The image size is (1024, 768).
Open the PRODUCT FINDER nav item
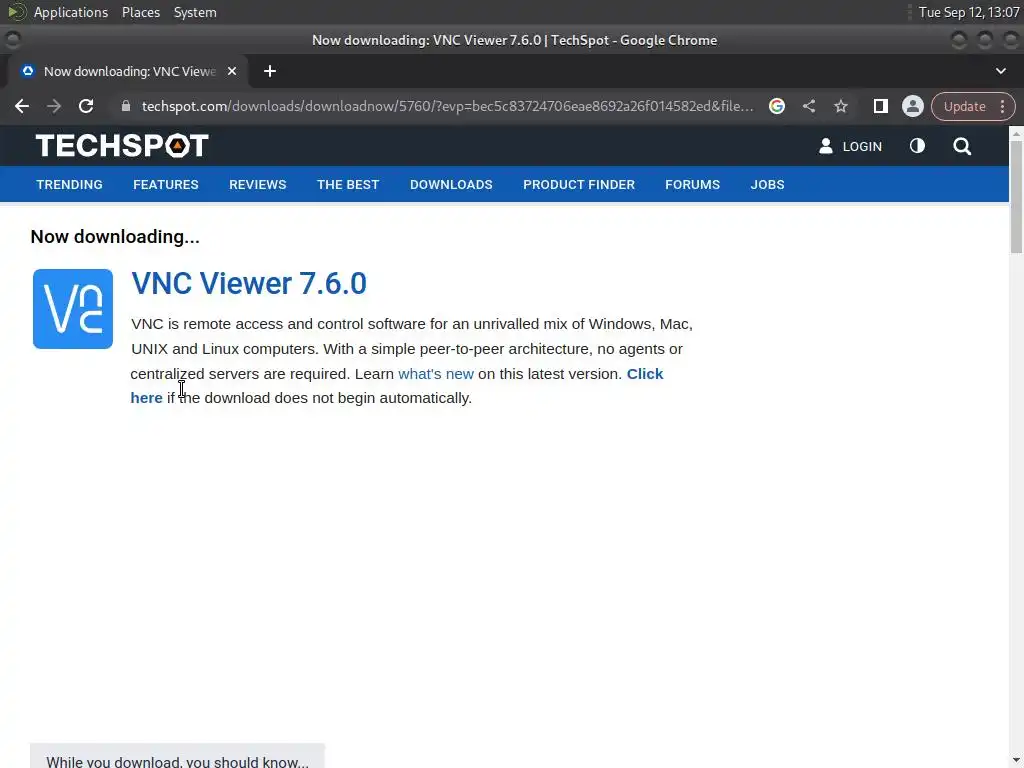(x=579, y=185)
